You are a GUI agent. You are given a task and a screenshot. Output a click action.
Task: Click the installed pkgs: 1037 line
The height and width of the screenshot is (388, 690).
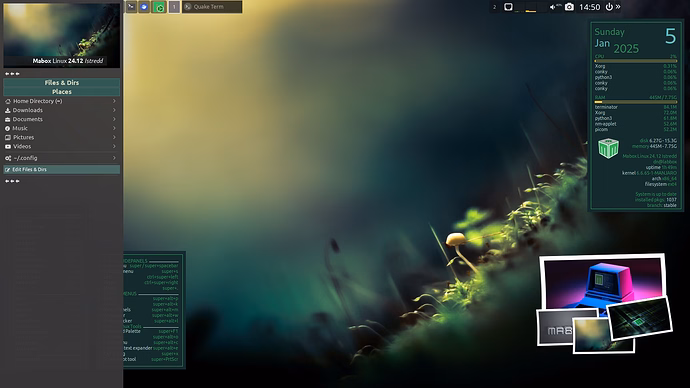tap(656, 200)
